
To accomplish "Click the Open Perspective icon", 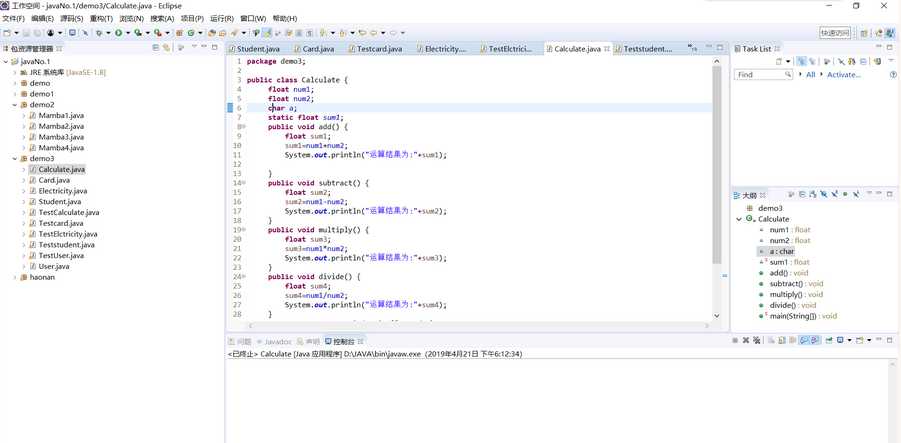I will coord(864,33).
